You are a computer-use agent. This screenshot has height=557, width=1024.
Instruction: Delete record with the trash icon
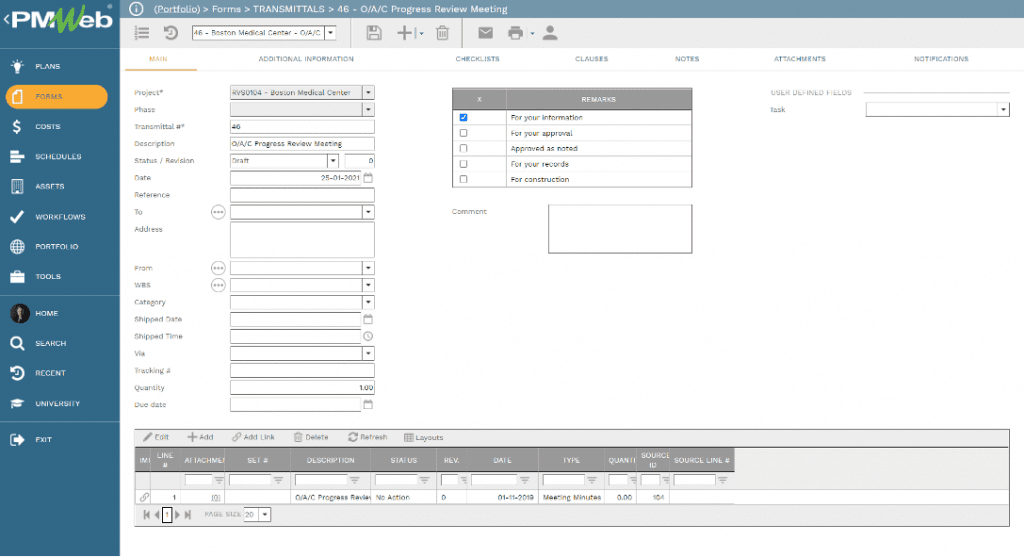443,33
